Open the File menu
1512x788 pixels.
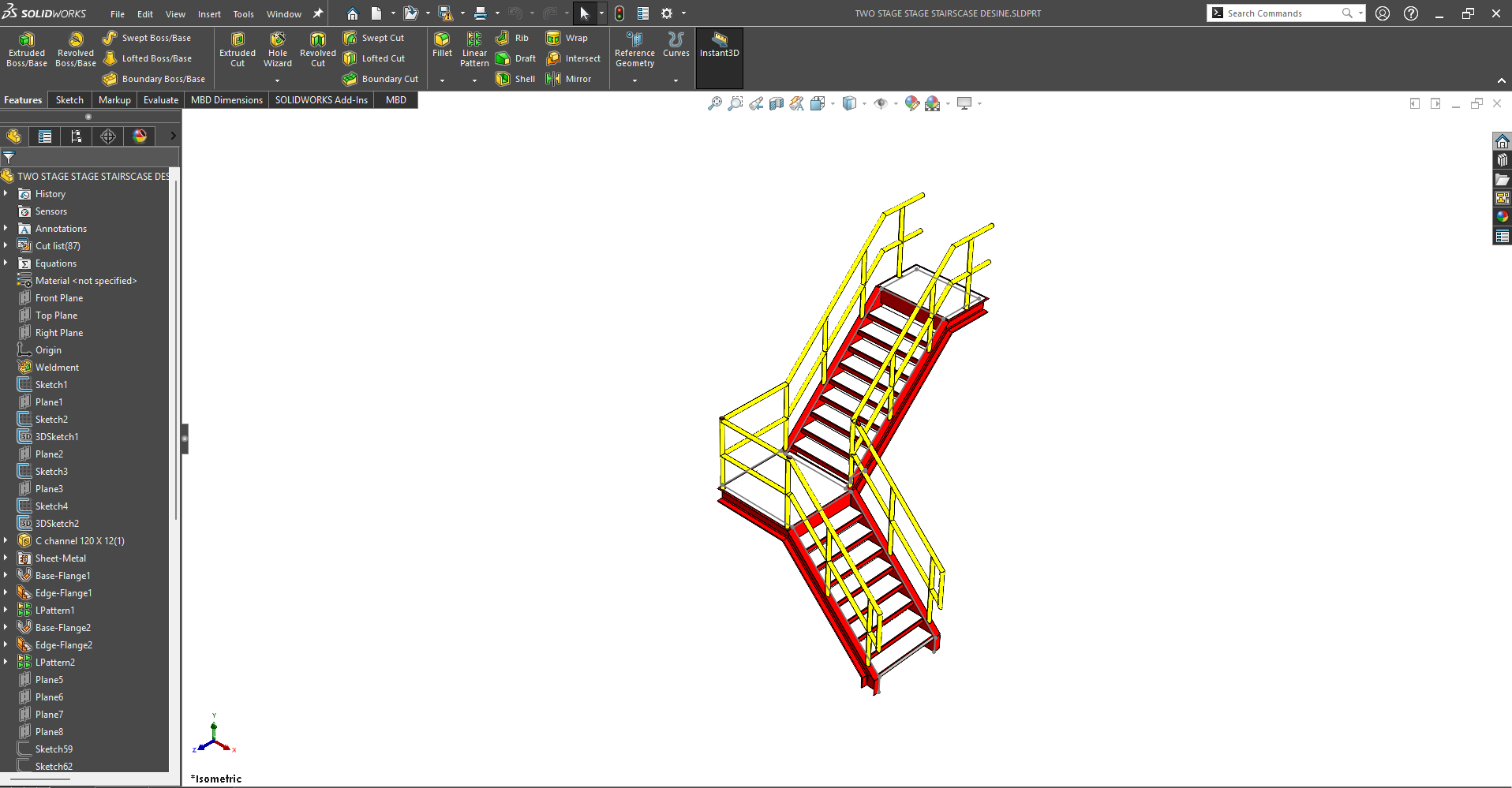coord(118,14)
